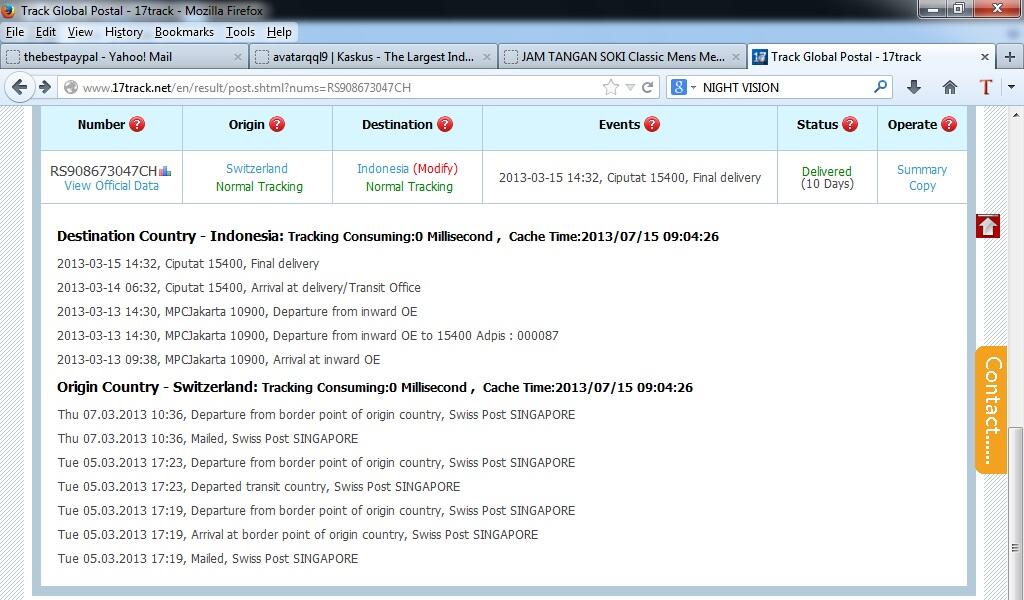Close the avatarqql9 Kaskus tab
The image size is (1024, 600).
487,57
